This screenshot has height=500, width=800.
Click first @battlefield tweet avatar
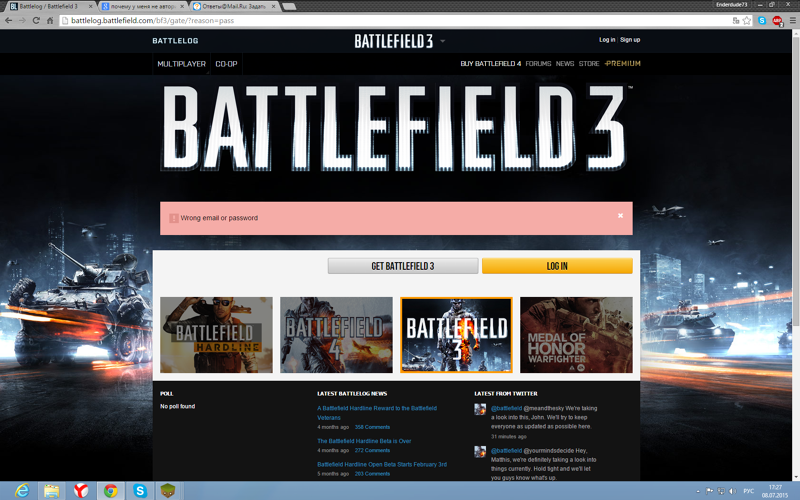click(480, 409)
